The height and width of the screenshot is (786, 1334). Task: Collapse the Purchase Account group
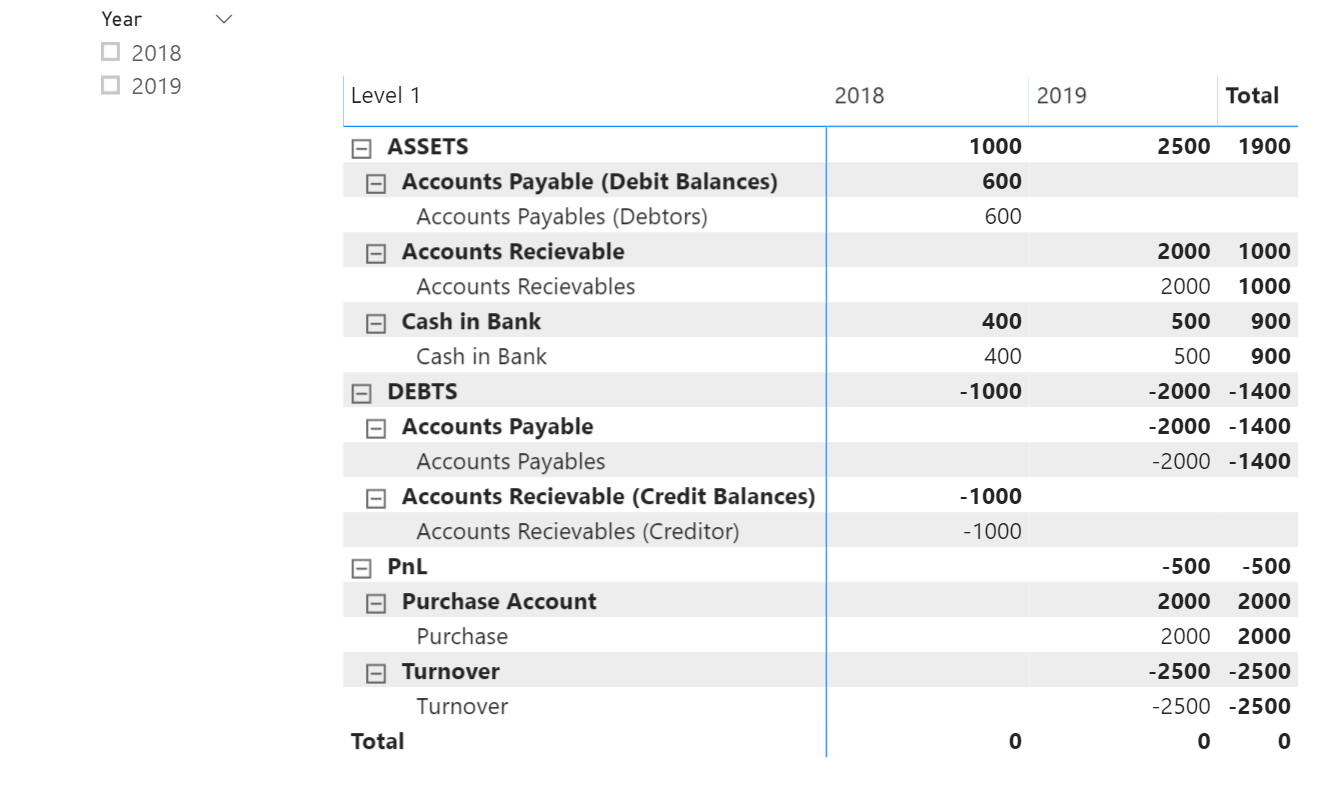(x=376, y=603)
